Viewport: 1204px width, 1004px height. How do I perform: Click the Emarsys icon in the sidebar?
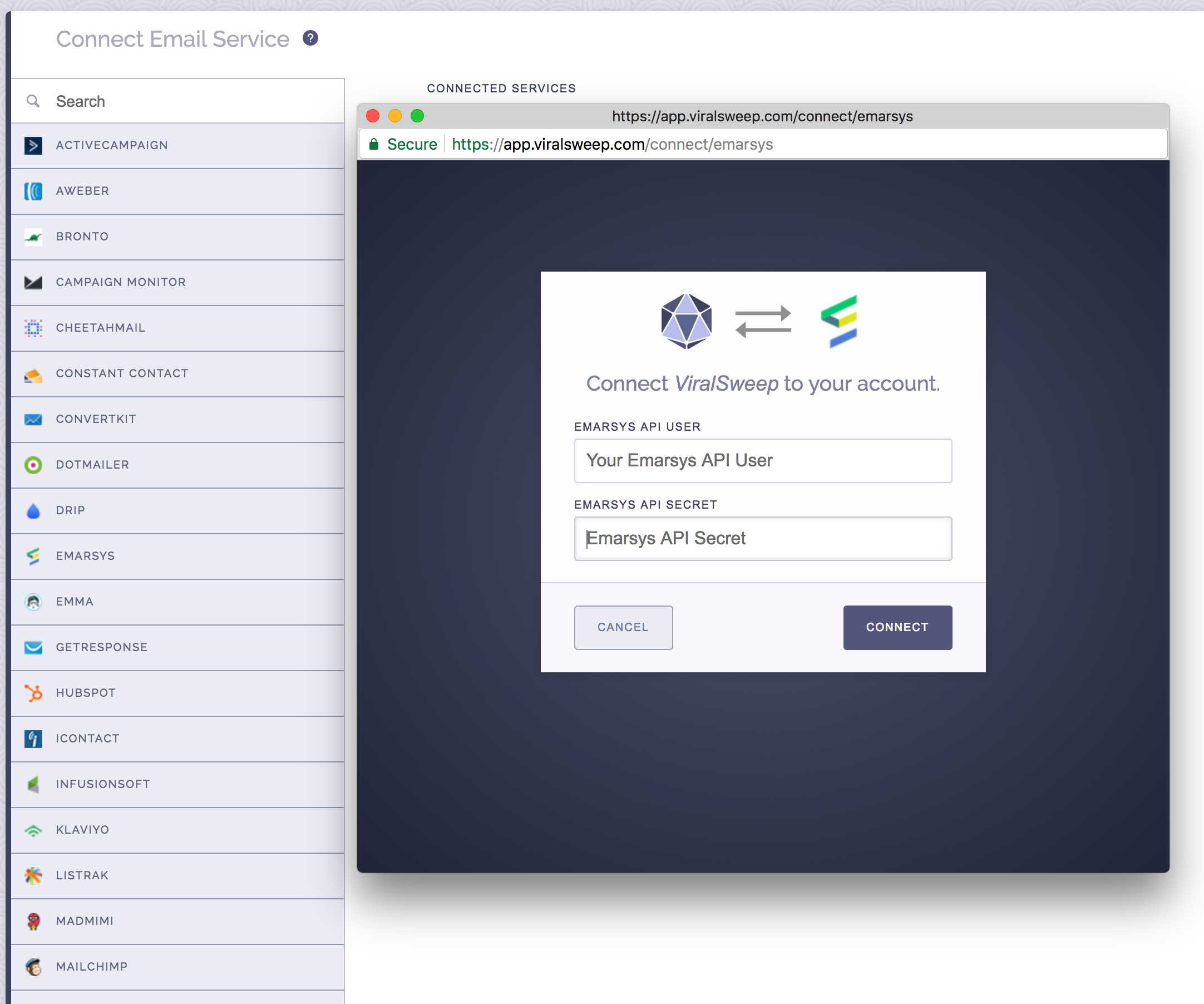pyautogui.click(x=33, y=556)
